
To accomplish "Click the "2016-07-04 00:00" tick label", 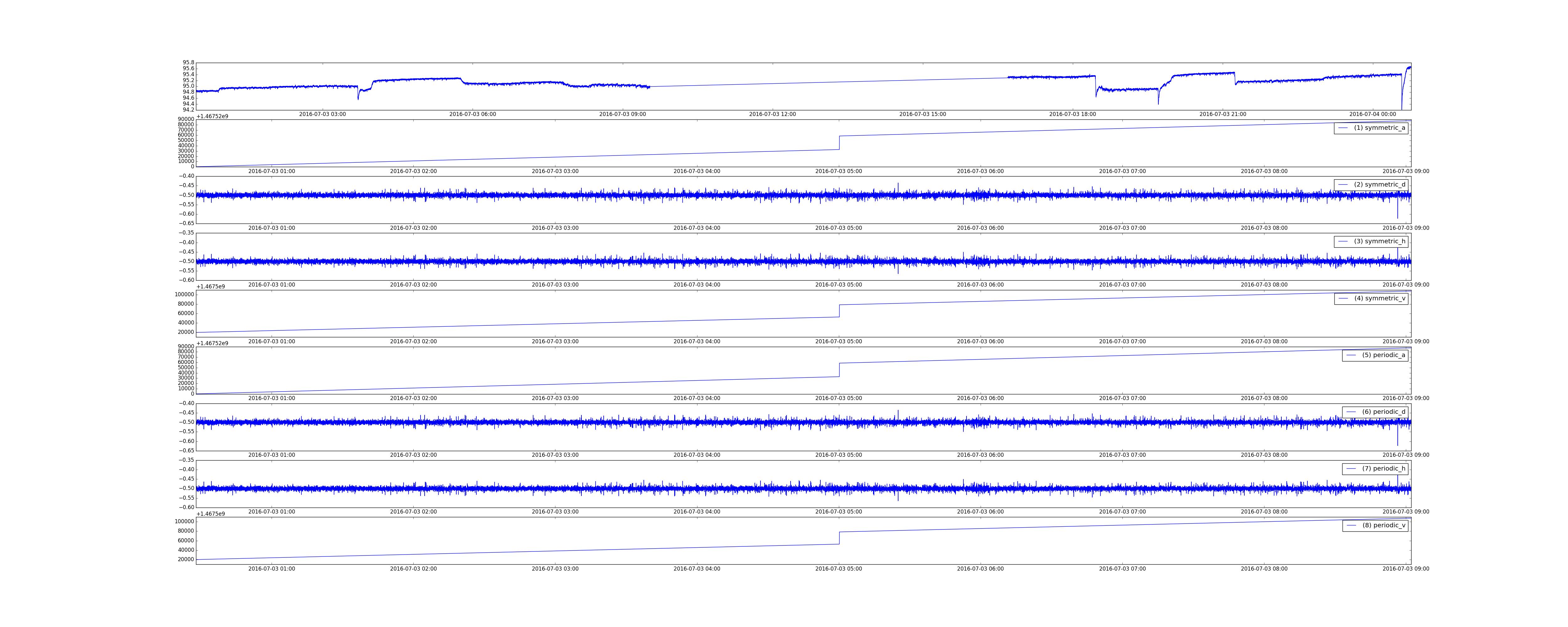I will click(1373, 114).
